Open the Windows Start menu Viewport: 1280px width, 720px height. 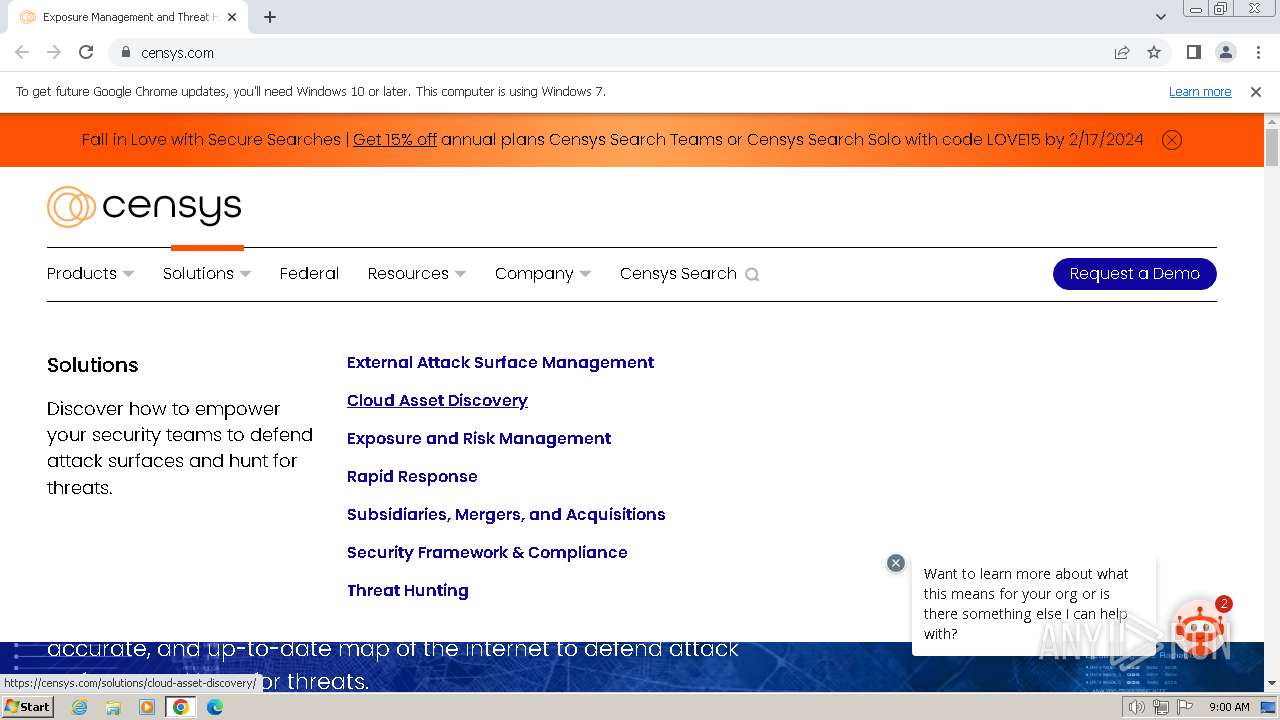[28, 707]
